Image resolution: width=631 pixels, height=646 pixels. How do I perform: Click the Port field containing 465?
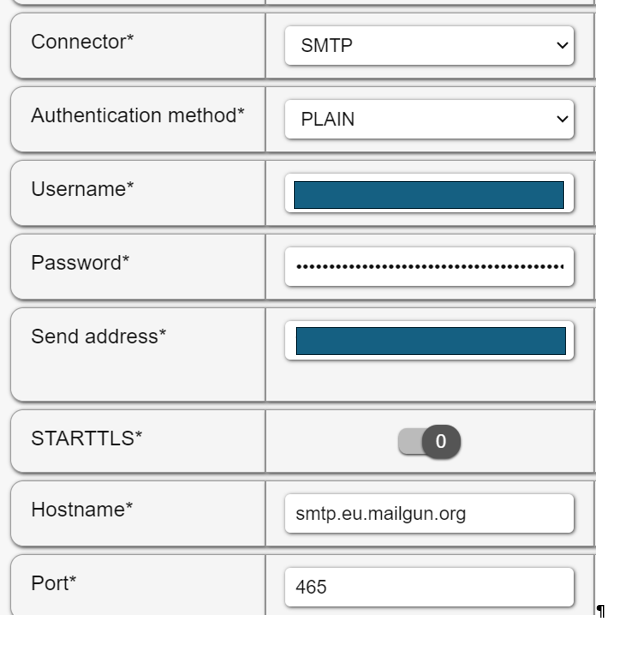[428, 587]
